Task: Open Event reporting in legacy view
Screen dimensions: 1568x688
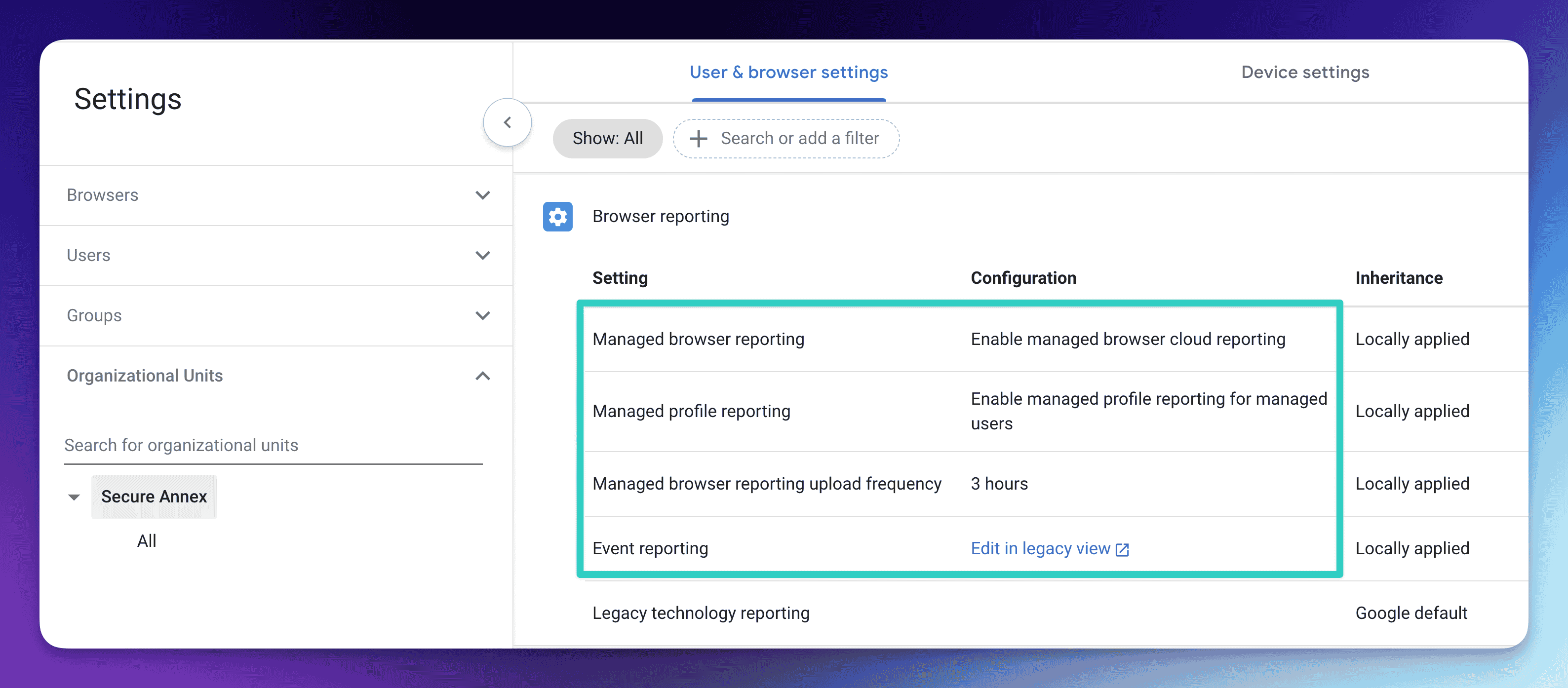Action: (1041, 548)
